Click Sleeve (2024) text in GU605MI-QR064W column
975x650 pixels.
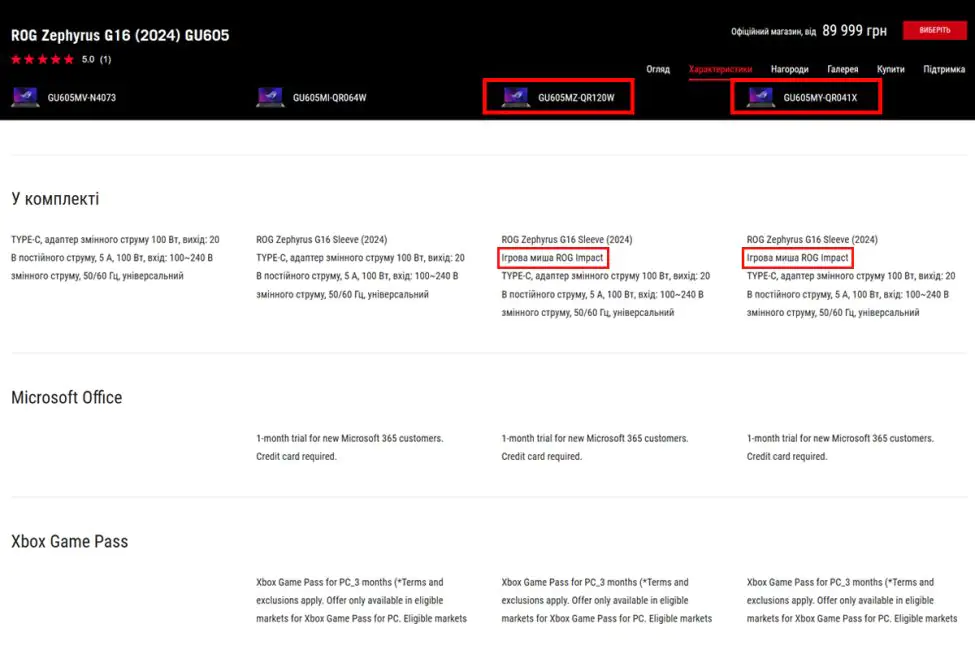pos(321,239)
